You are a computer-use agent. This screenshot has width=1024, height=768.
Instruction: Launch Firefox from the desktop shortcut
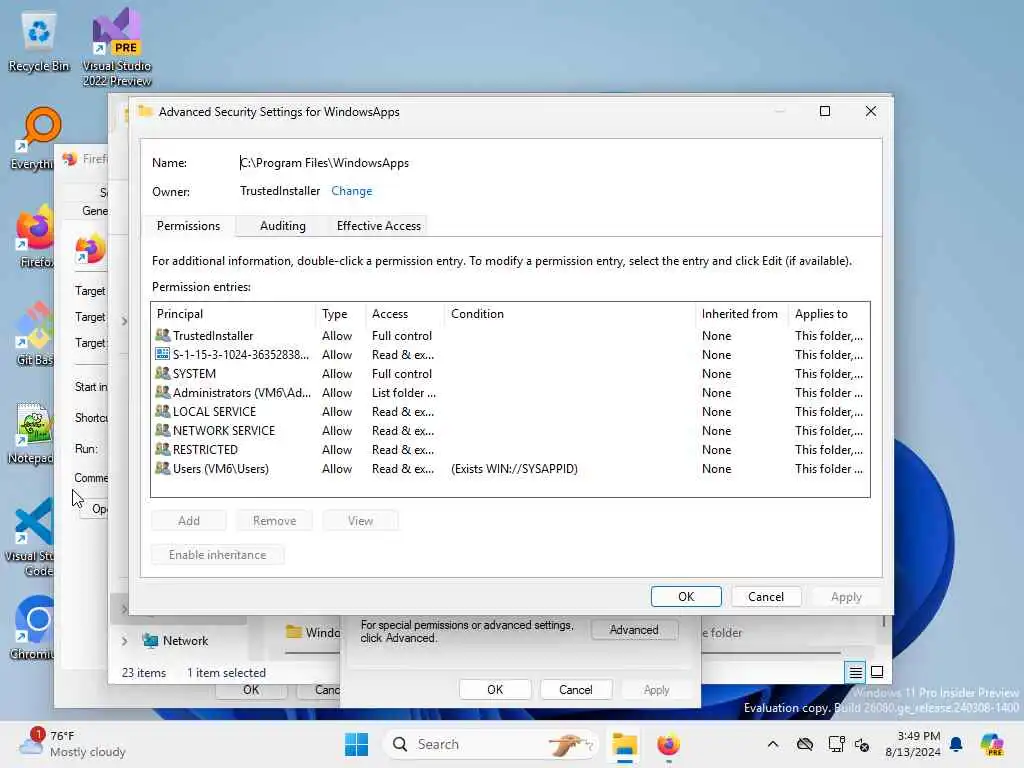(x=36, y=236)
